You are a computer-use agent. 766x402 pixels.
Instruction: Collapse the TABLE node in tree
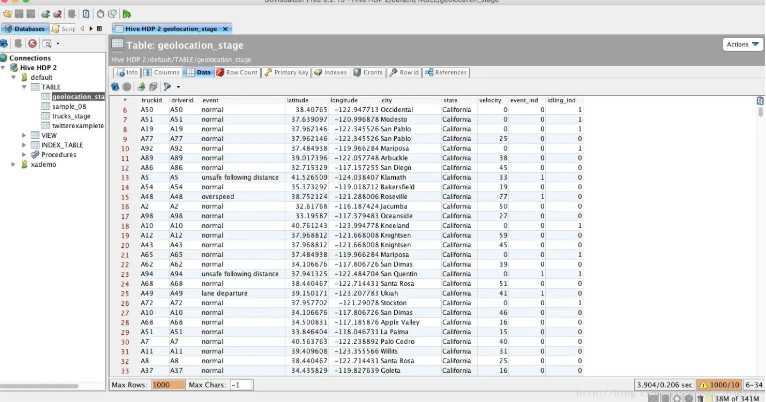click(x=24, y=87)
